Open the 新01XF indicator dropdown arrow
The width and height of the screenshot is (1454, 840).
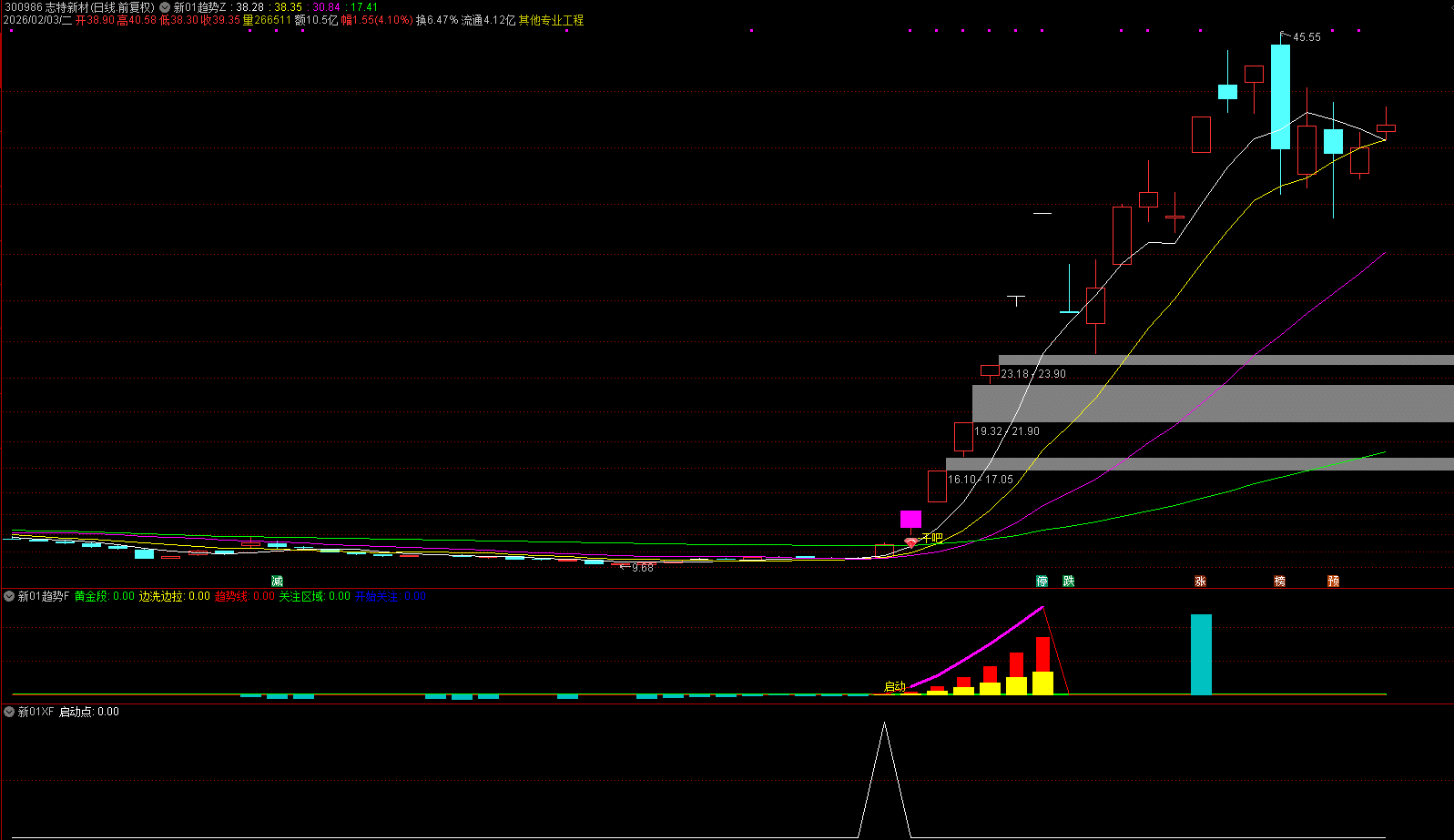(9, 712)
